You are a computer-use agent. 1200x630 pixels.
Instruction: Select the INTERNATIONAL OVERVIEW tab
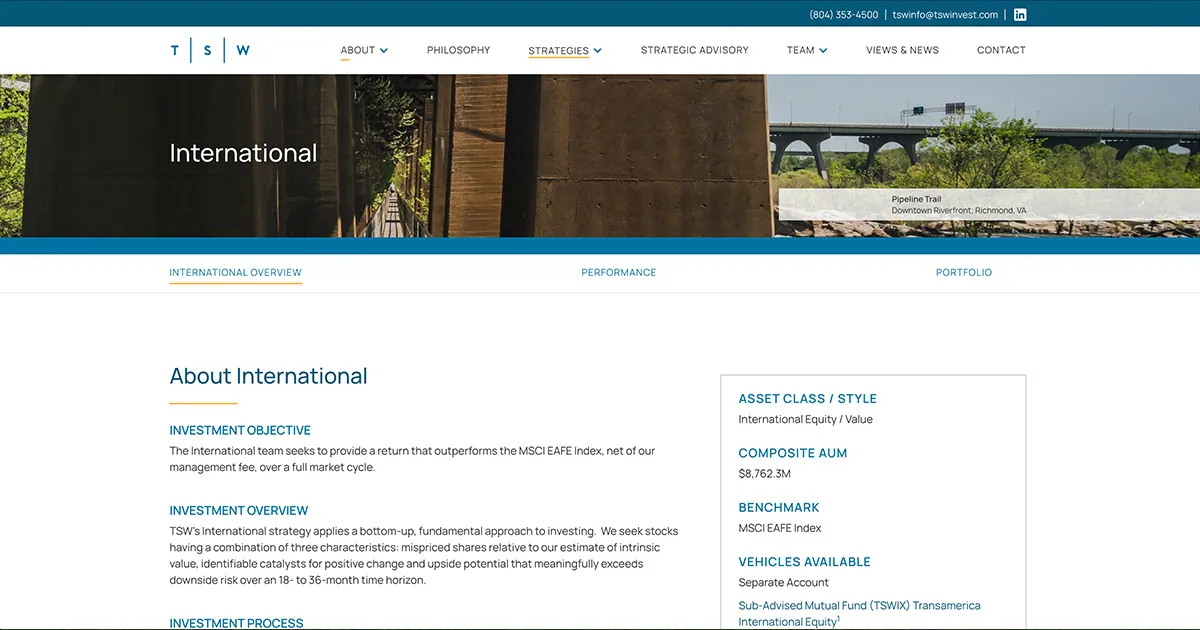click(x=235, y=271)
